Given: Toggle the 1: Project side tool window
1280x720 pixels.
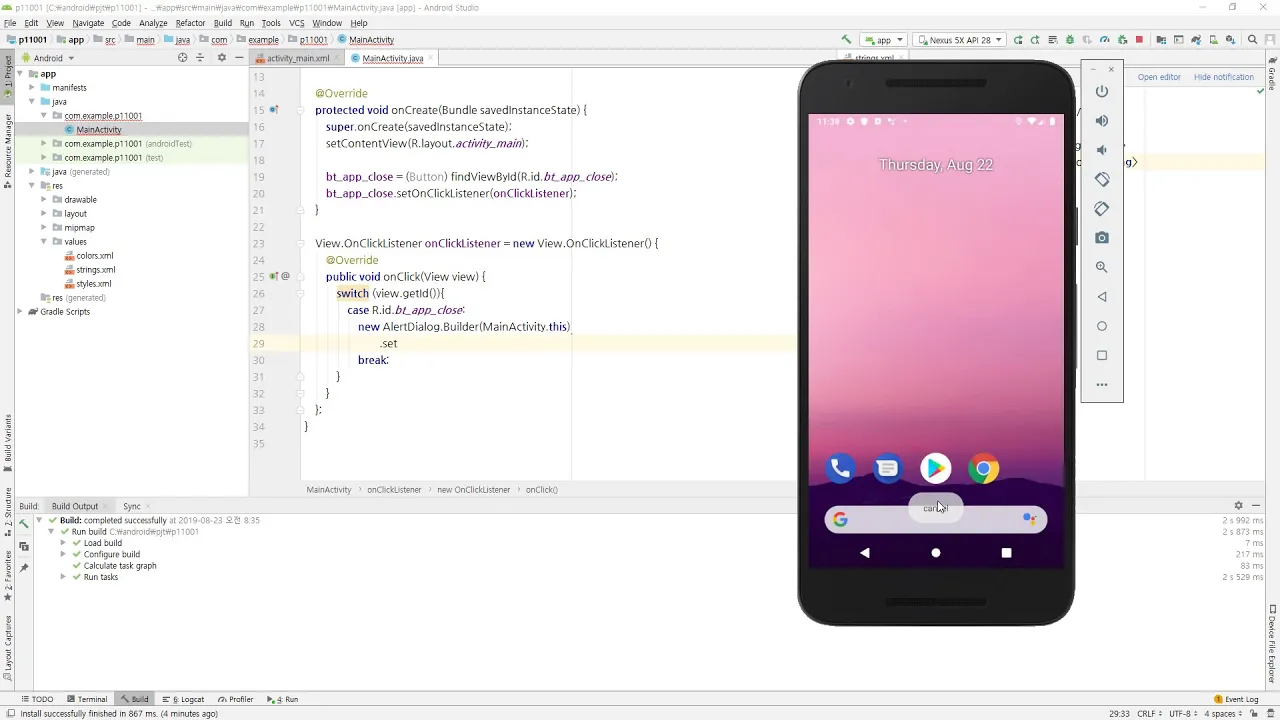Looking at the screenshot, I should click(x=8, y=77).
